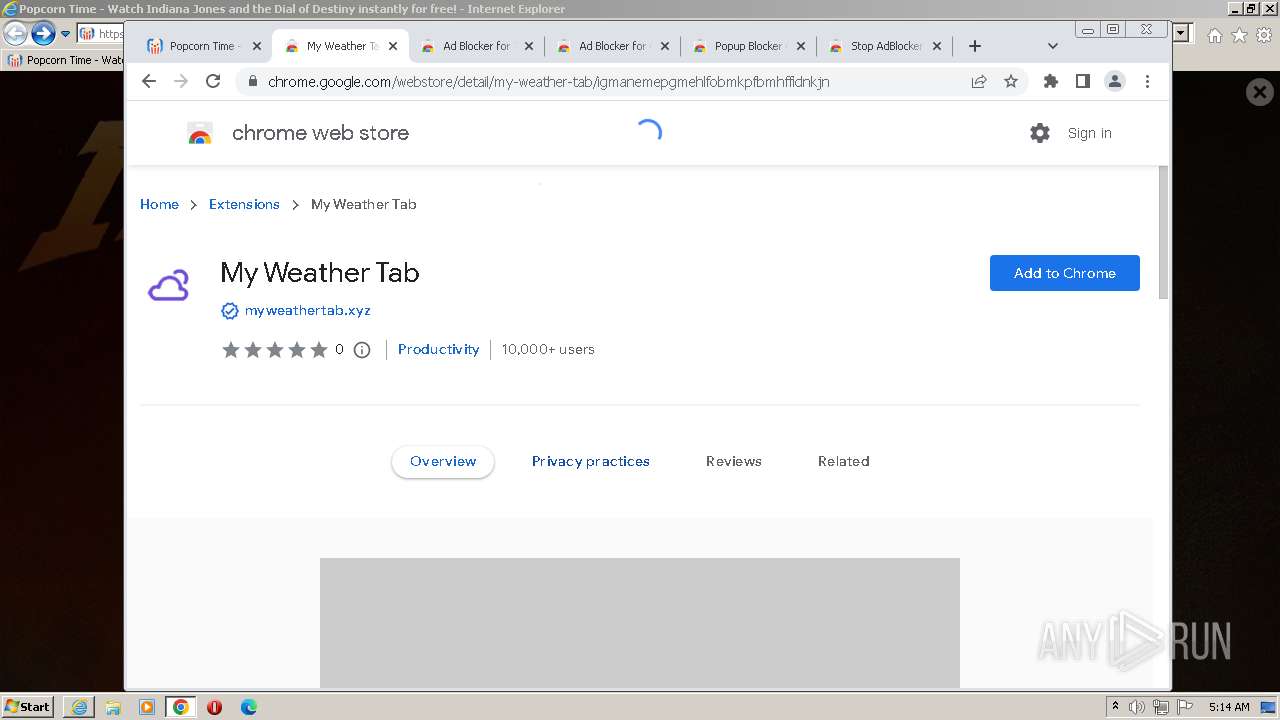1280x720 pixels.
Task: Open the Windows Start menu
Action: click(28, 706)
